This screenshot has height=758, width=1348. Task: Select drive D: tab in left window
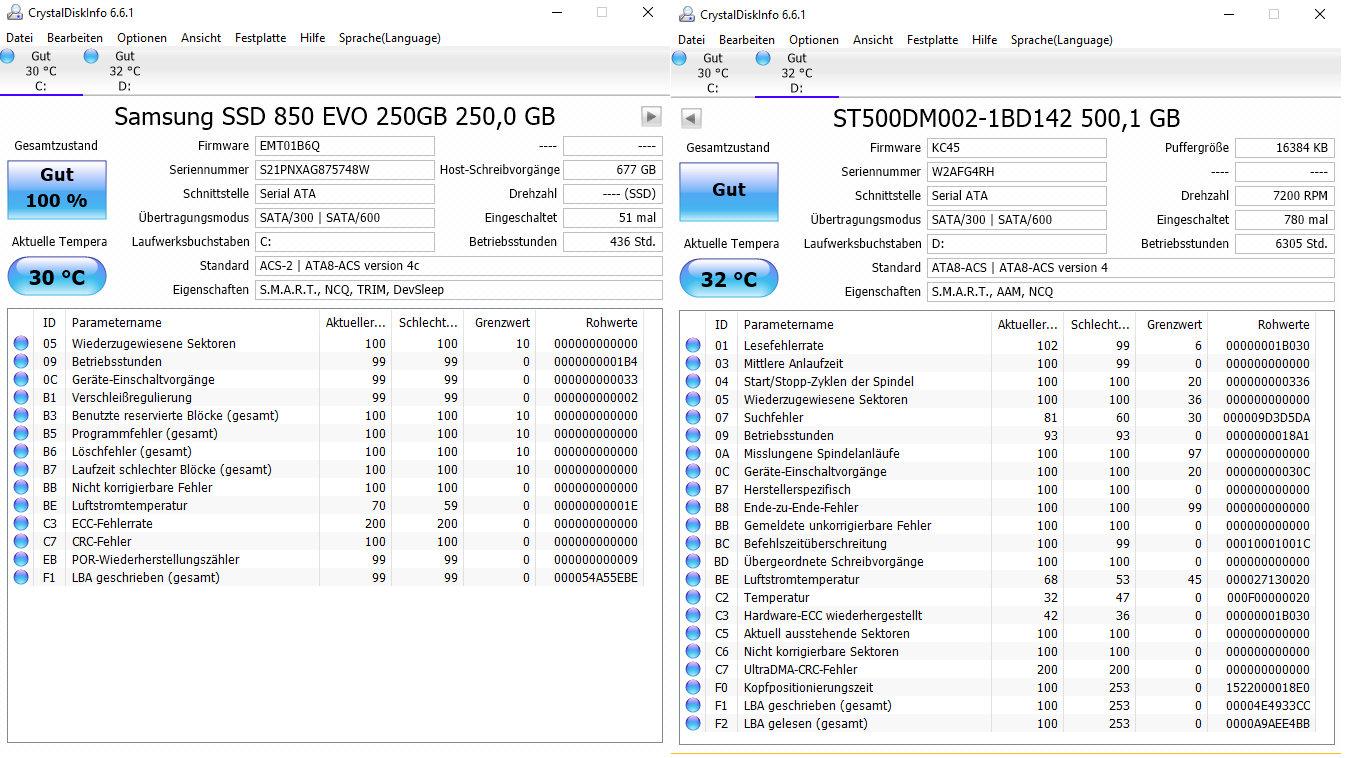125,71
